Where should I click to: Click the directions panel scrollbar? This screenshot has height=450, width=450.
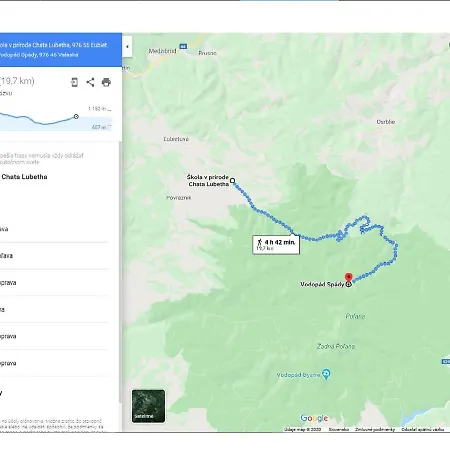[120, 272]
